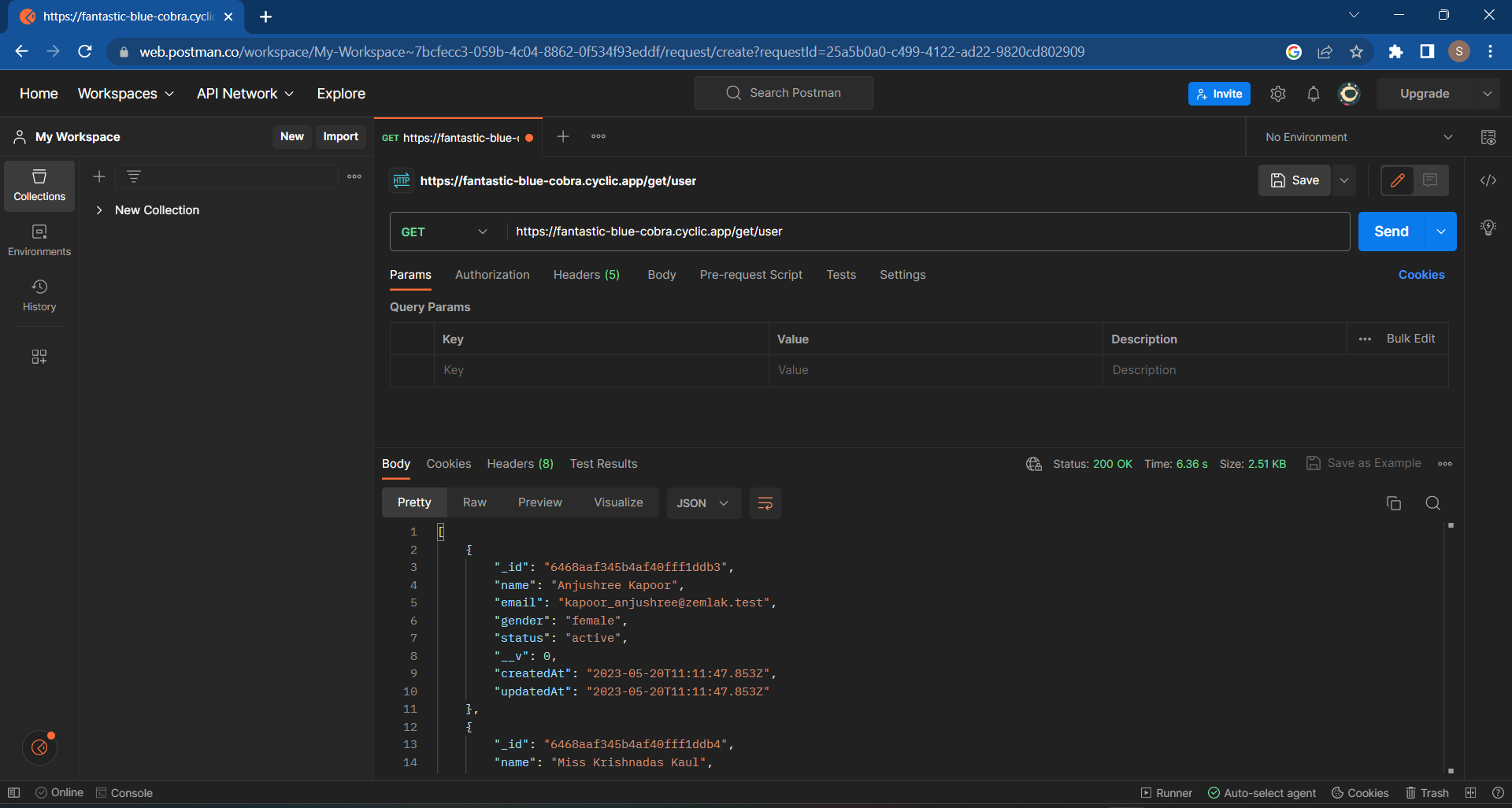This screenshot has width=1512, height=808.
Task: Click the Cookies link
Action: pos(1421,275)
